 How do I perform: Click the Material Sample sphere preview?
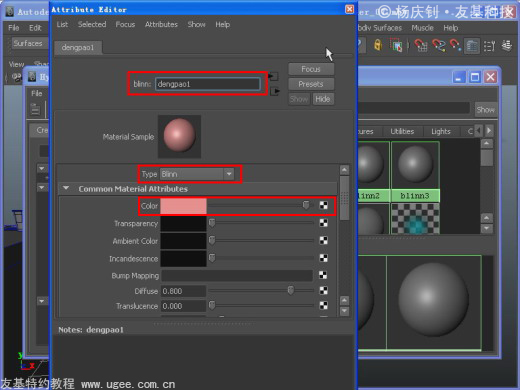(179, 136)
